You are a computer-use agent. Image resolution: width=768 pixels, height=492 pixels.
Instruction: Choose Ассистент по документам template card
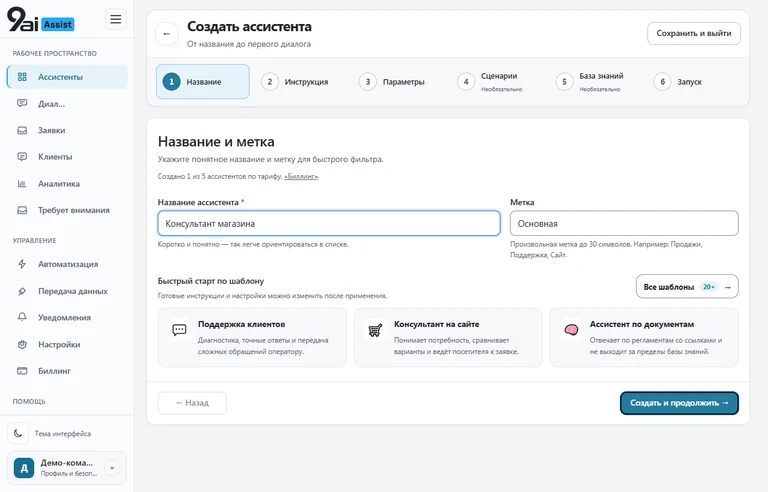coord(644,337)
